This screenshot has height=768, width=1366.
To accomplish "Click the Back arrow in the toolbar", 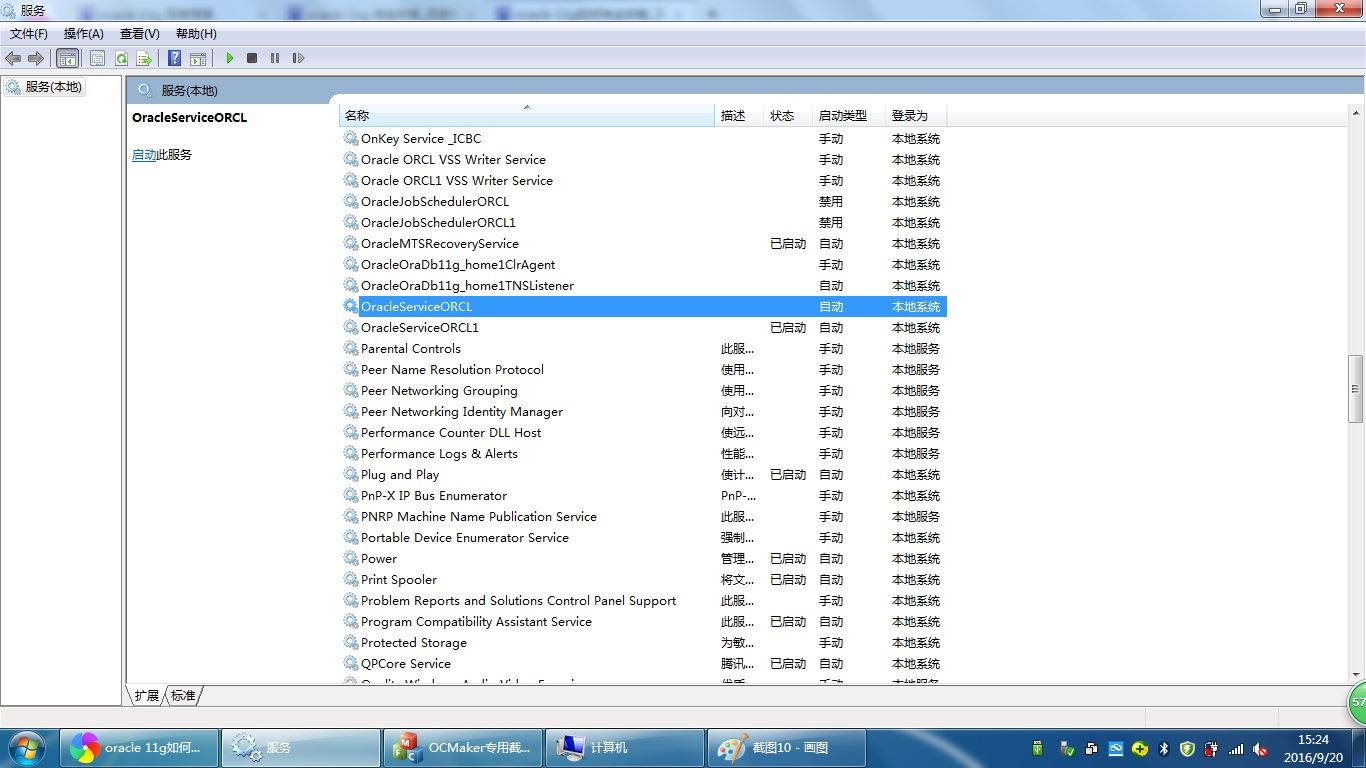I will click(13, 58).
